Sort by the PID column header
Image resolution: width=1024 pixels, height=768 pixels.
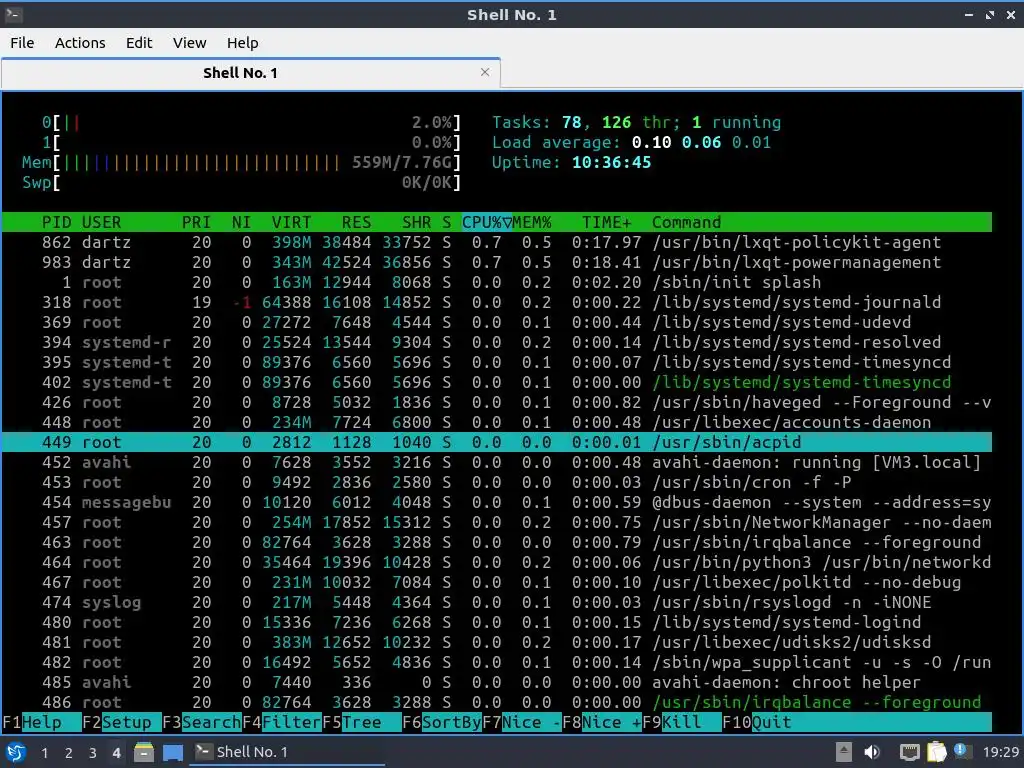point(56,222)
